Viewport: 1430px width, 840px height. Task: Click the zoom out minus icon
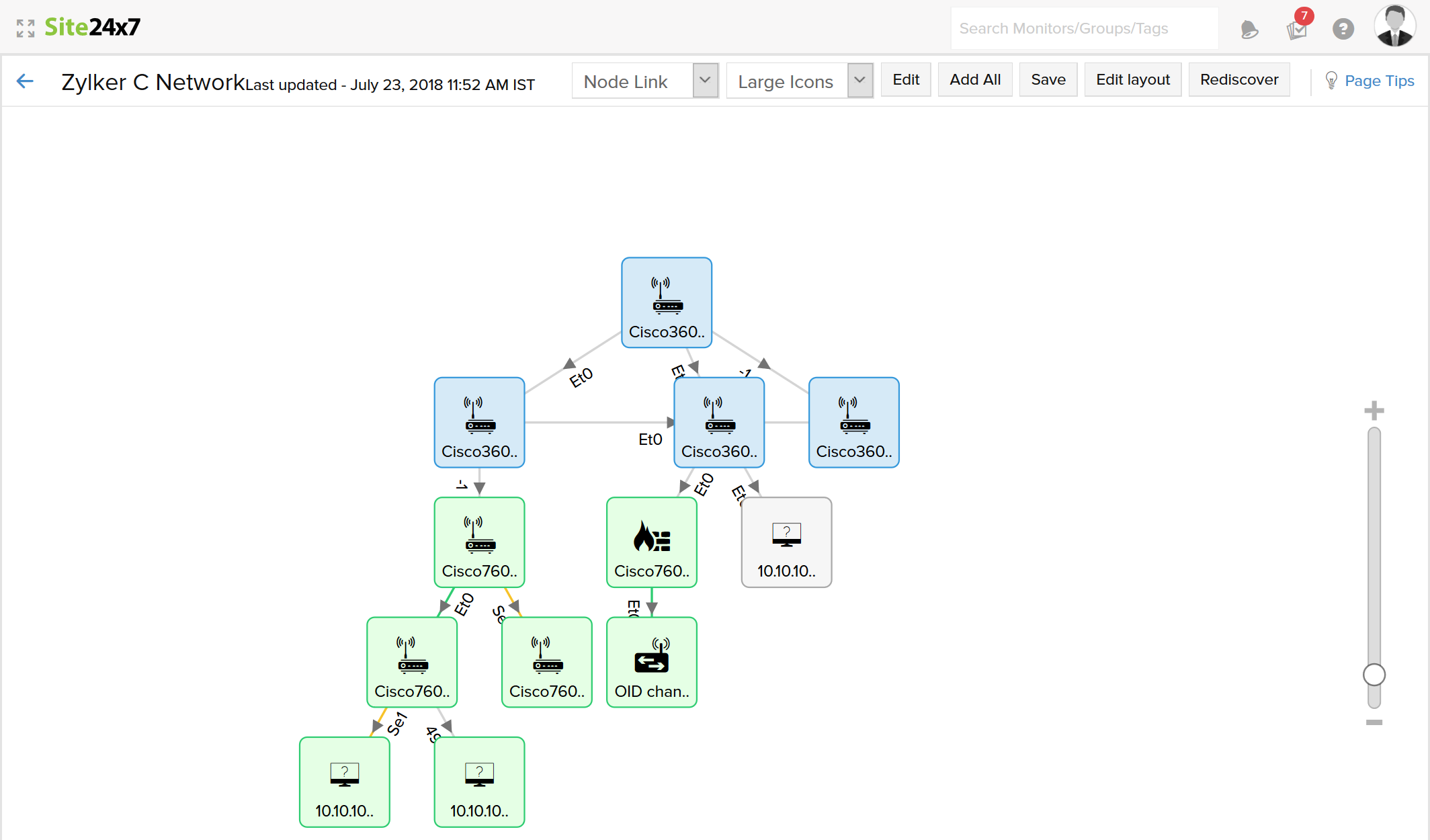pyautogui.click(x=1374, y=722)
